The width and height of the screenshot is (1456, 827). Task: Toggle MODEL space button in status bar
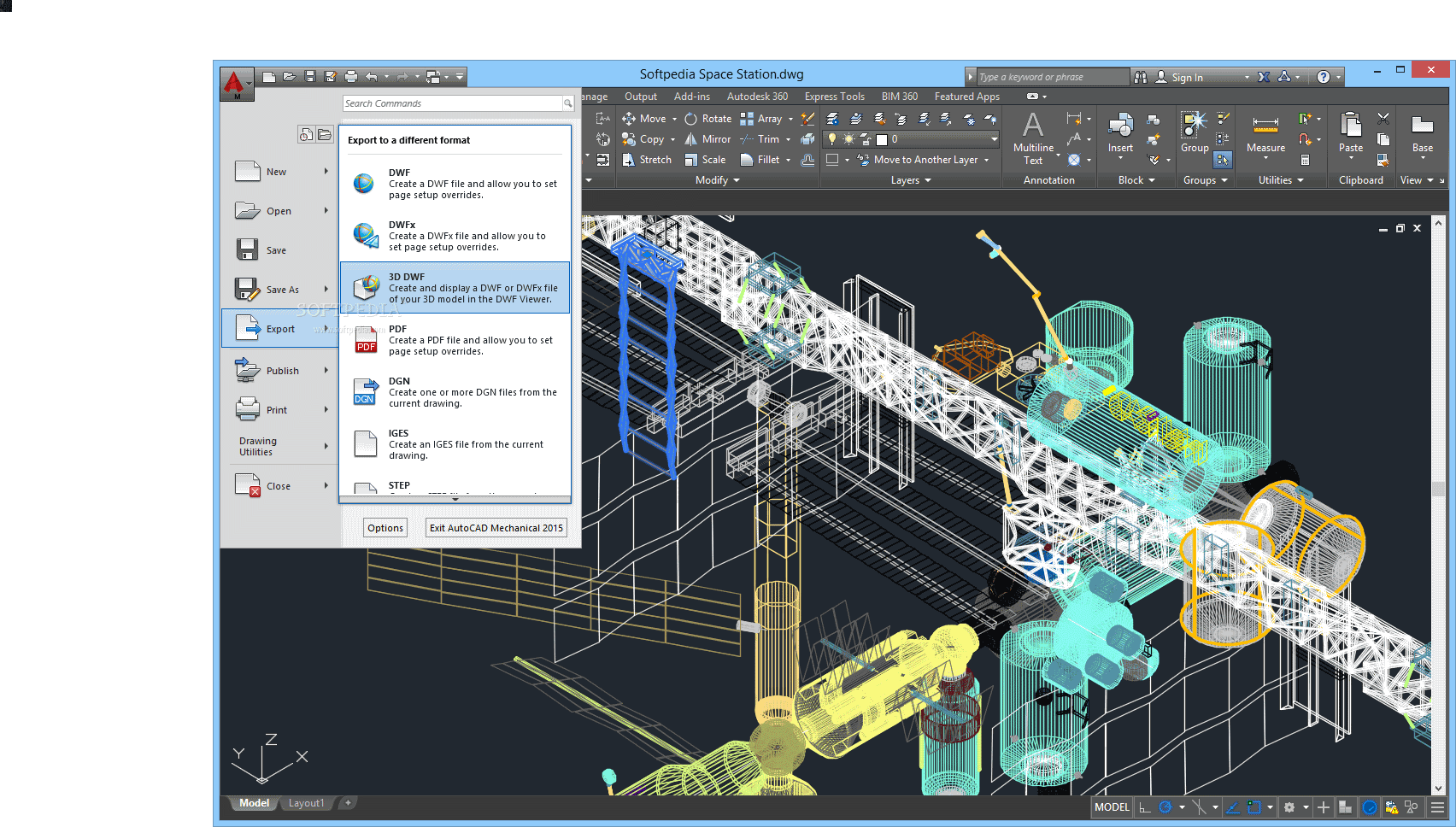tap(1112, 807)
